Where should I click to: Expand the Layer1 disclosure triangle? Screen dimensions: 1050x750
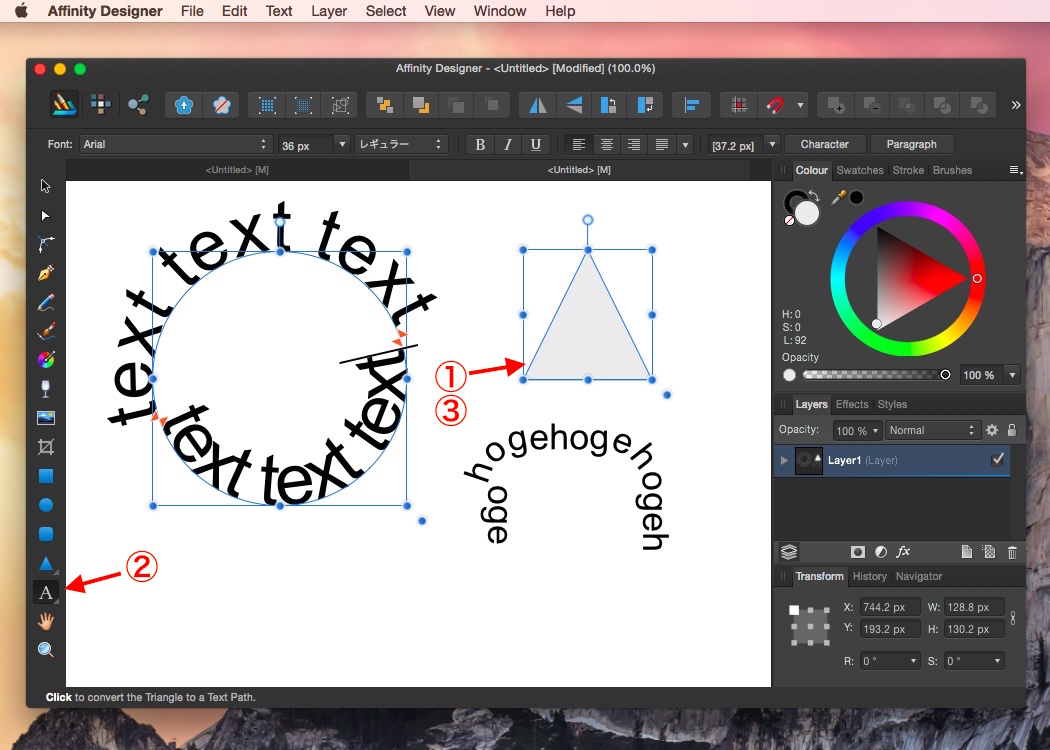tap(784, 460)
